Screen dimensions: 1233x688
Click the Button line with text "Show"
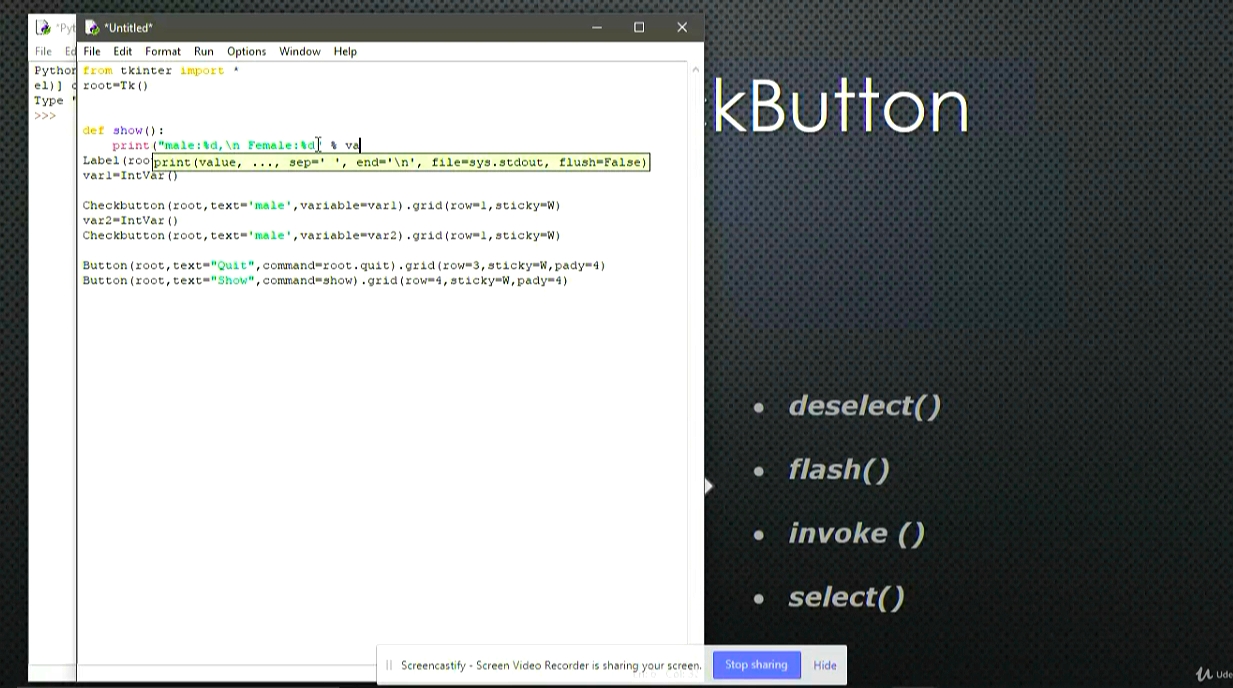point(325,281)
